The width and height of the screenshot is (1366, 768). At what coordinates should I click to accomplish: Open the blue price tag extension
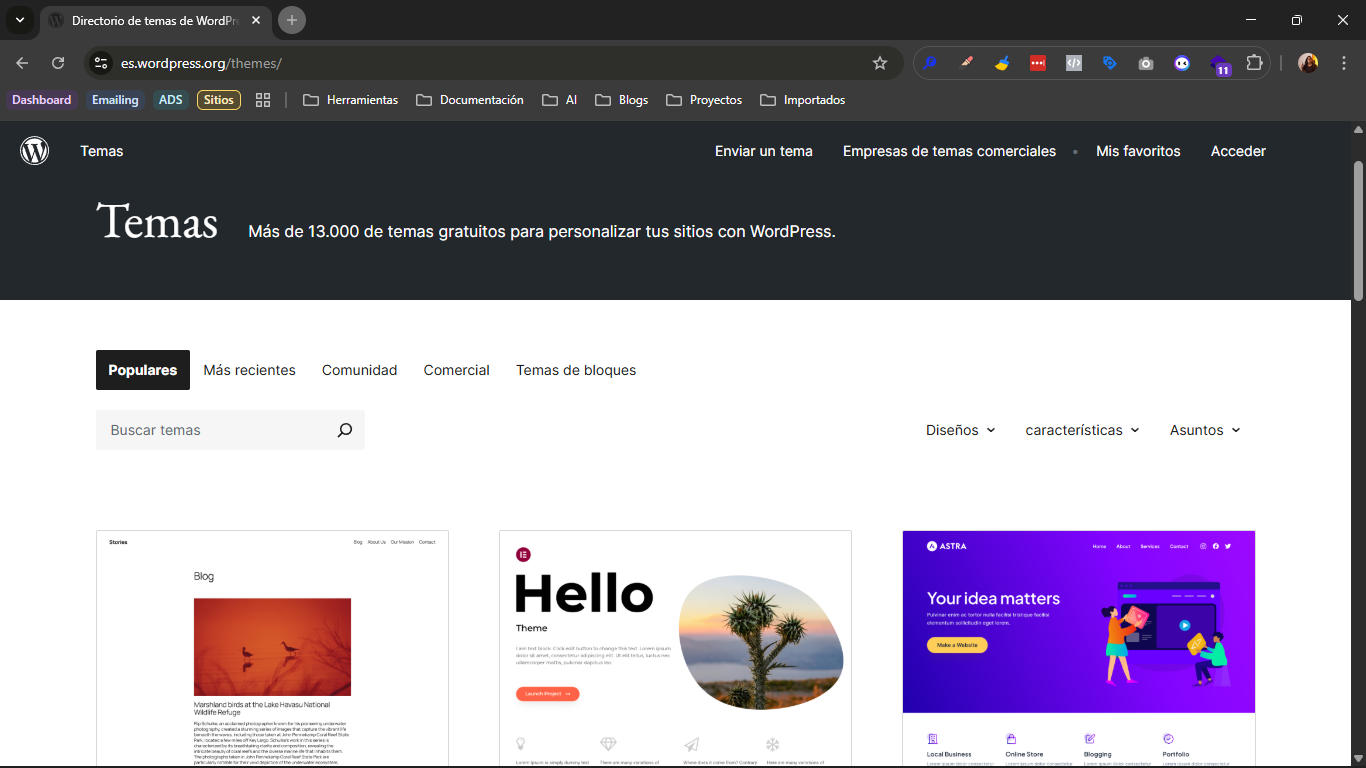tap(1110, 62)
